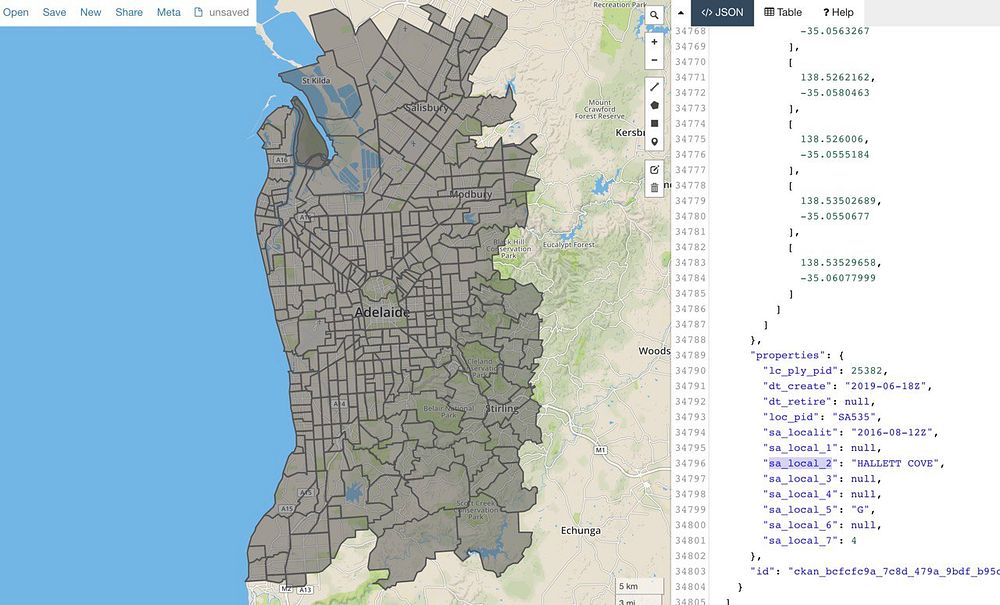Image resolution: width=1000 pixels, height=605 pixels.
Task: Open the Open menu
Action: (x=15, y=12)
